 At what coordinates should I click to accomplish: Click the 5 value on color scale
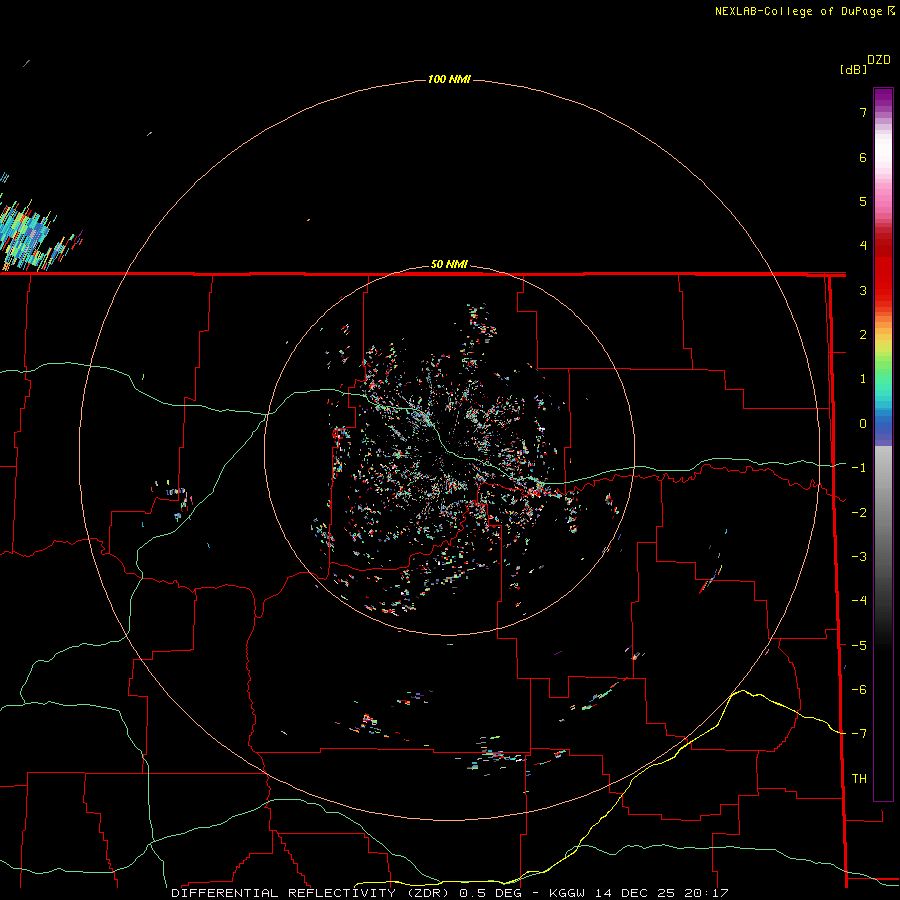[863, 201]
